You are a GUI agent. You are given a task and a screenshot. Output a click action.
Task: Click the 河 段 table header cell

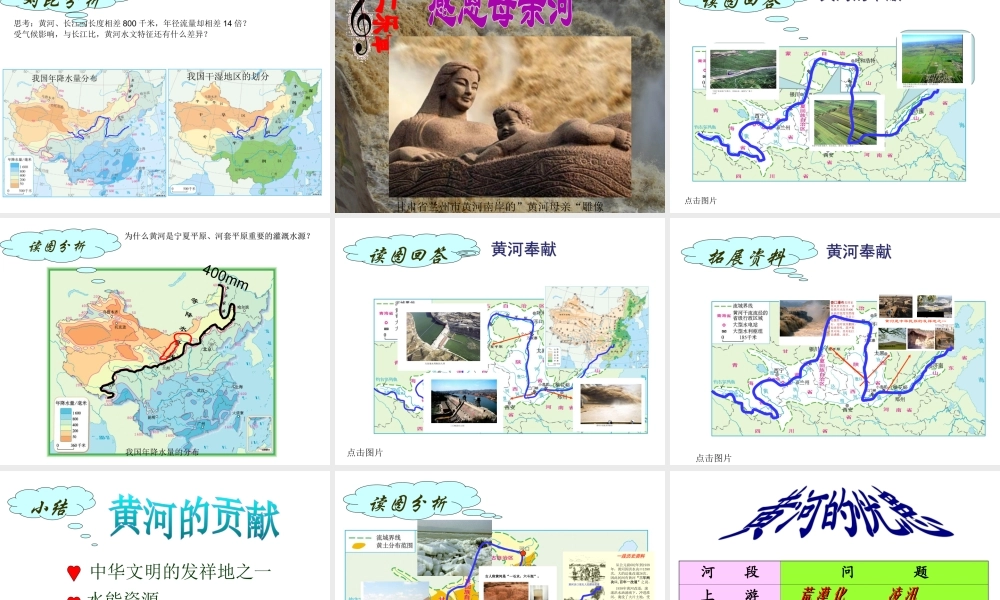click(x=730, y=572)
